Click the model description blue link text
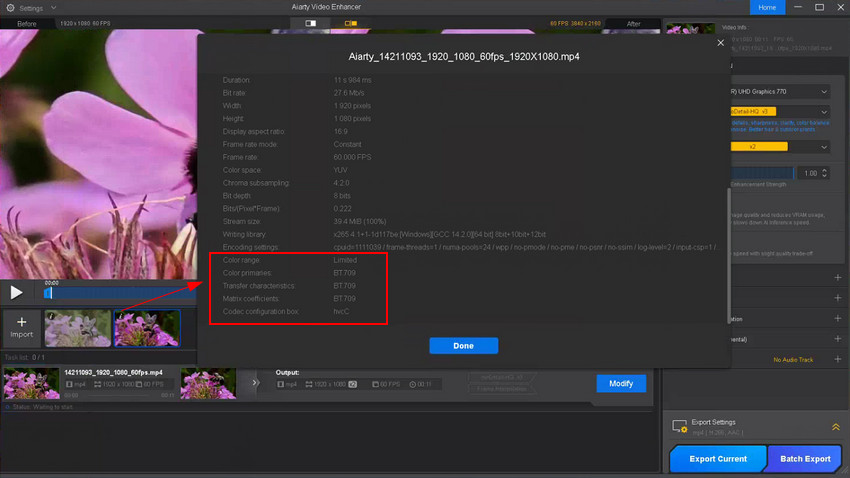 coord(780,126)
